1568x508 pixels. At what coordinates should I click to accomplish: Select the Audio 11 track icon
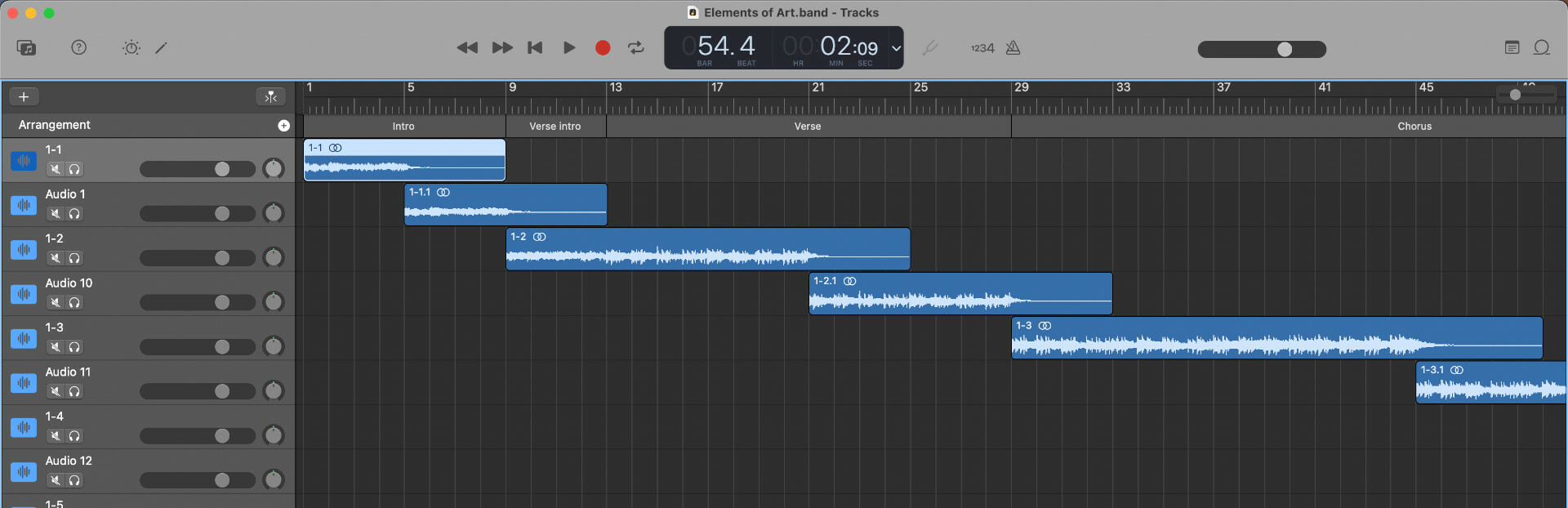(x=24, y=383)
